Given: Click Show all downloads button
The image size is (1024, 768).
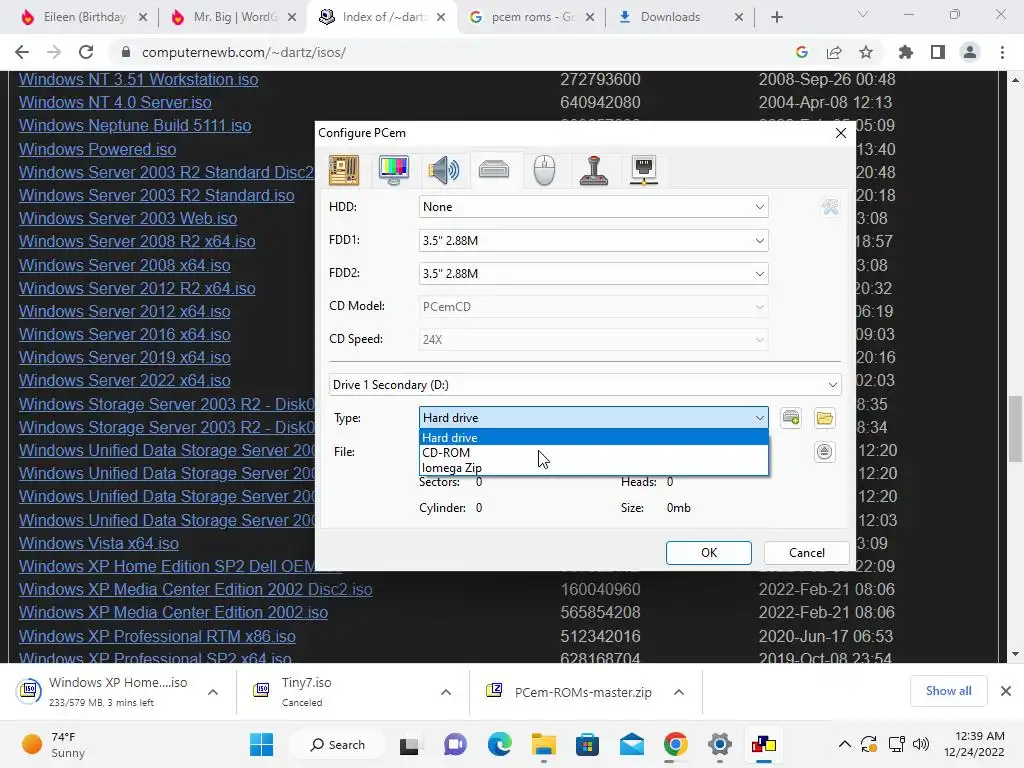Looking at the screenshot, I should click(948, 691).
